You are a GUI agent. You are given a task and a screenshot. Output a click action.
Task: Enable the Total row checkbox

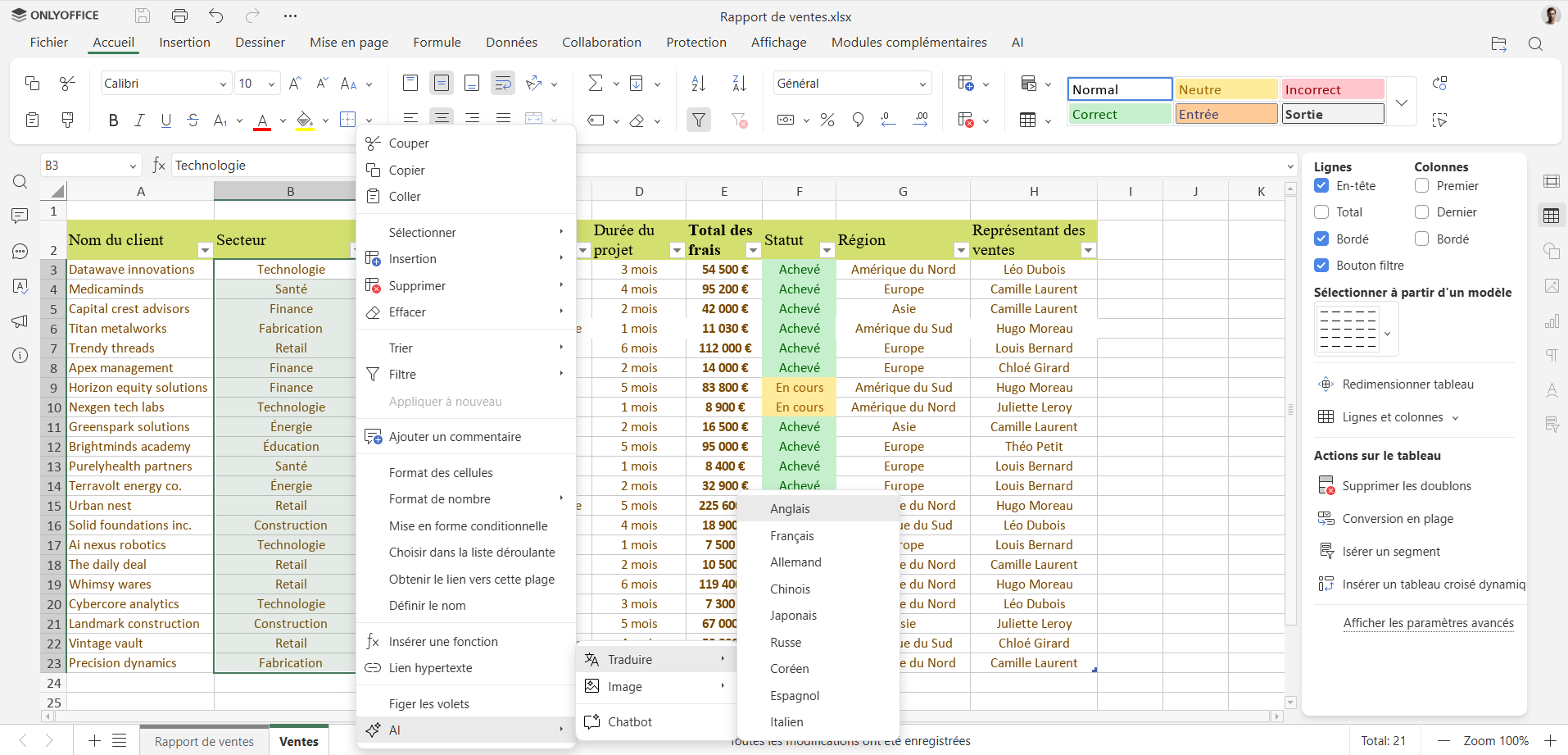[x=1321, y=212]
